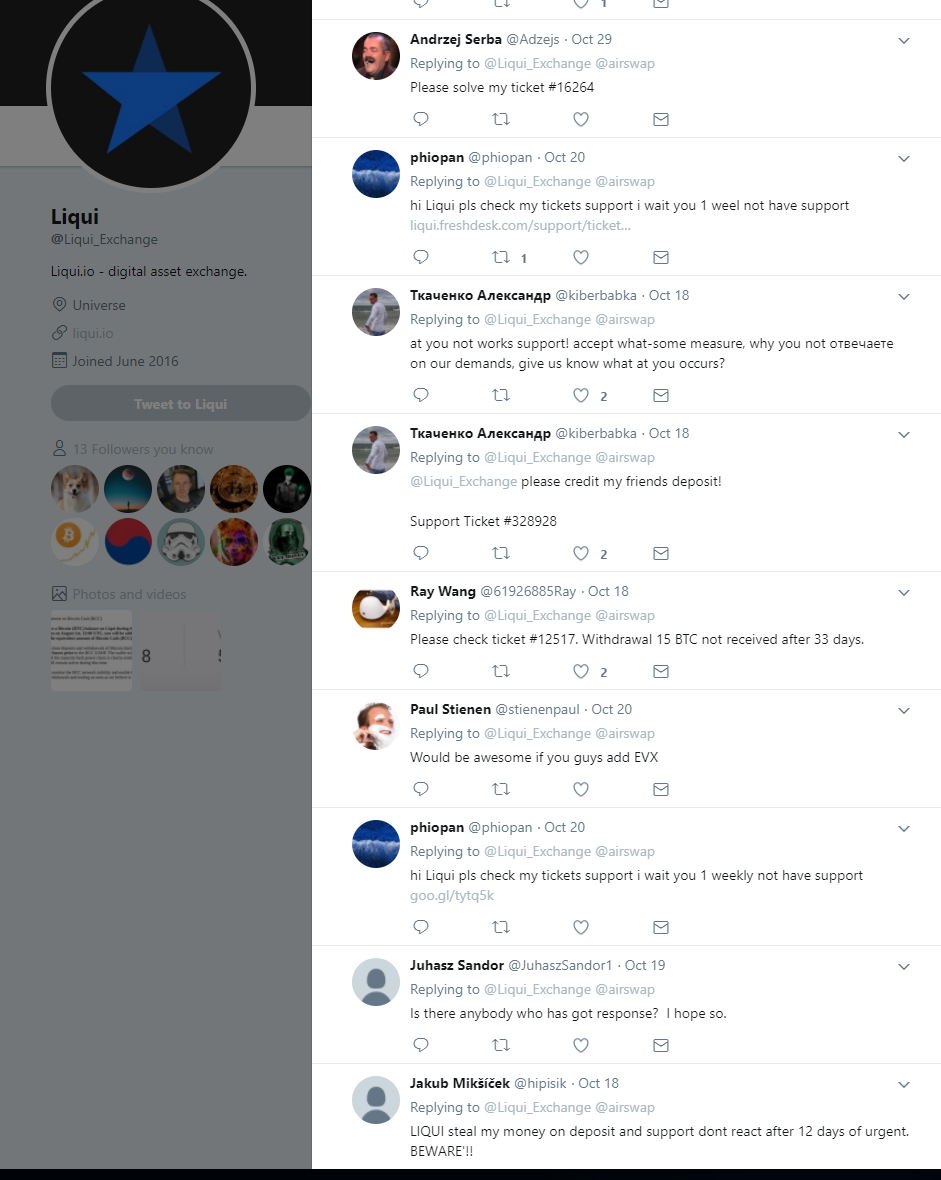The height and width of the screenshot is (1180, 941).
Task: Reply to phiopan's goo.gl tweet
Action: pos(421,927)
